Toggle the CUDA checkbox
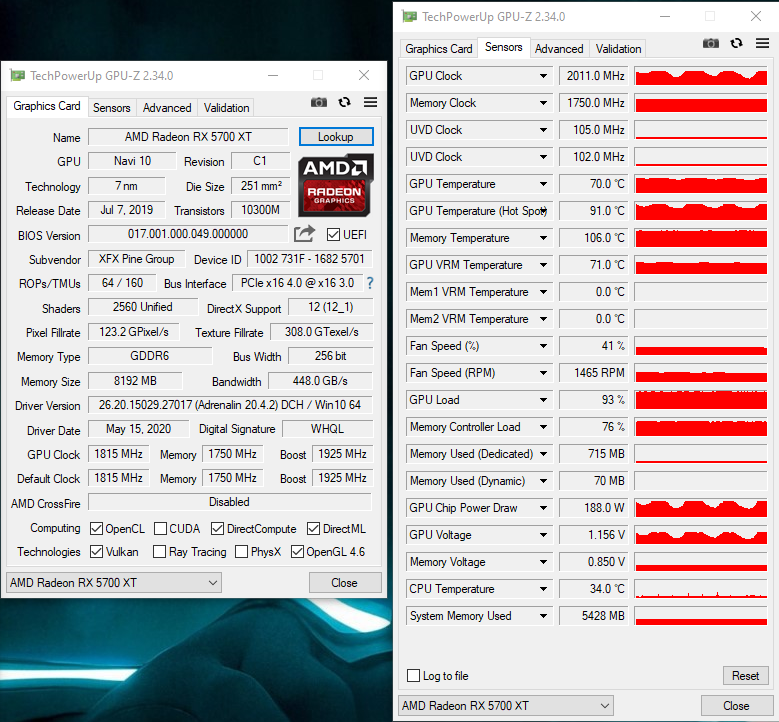The image size is (779, 722). click(x=160, y=529)
